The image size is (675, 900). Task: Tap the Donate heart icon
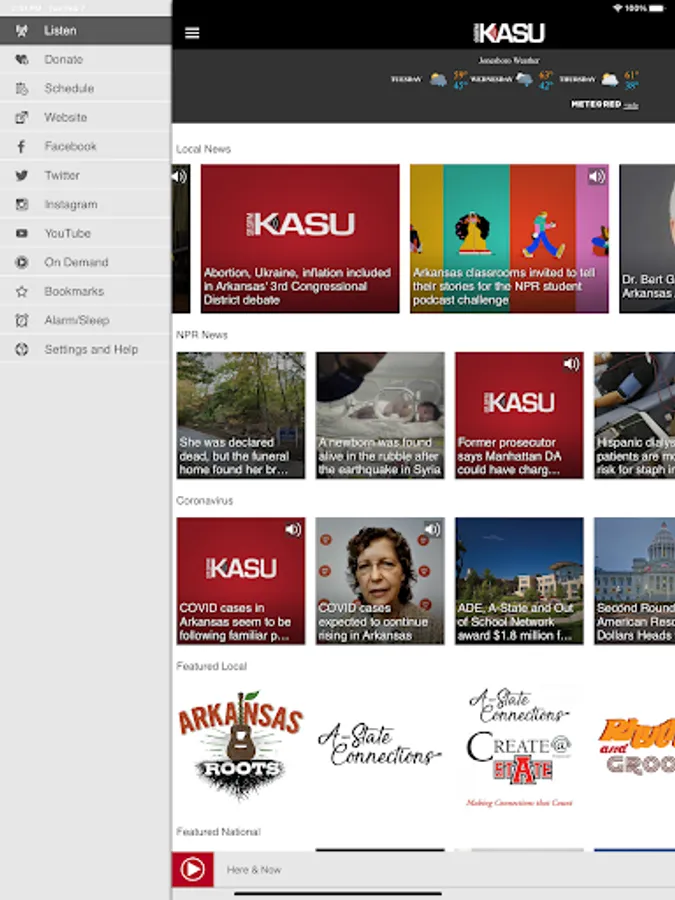[x=22, y=59]
